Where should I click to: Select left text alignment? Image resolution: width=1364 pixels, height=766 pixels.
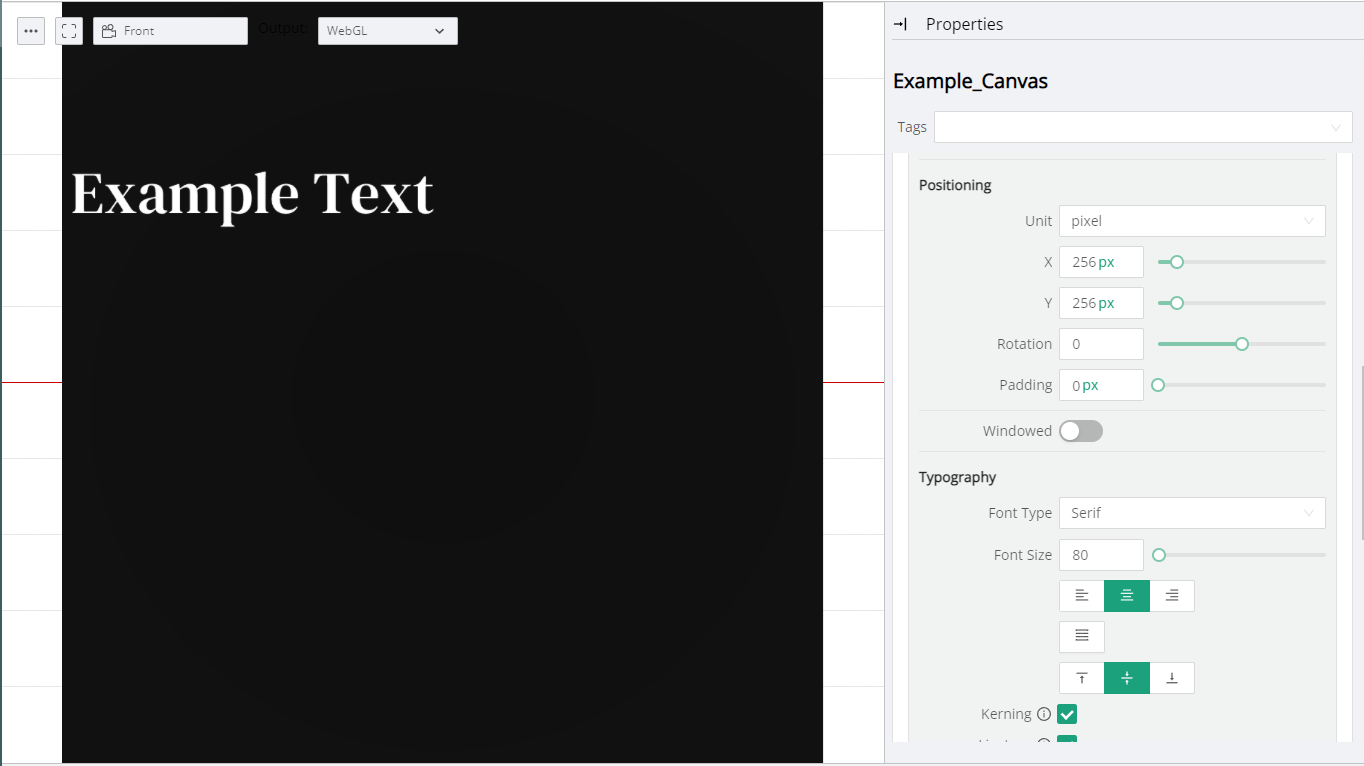[x=1082, y=596]
